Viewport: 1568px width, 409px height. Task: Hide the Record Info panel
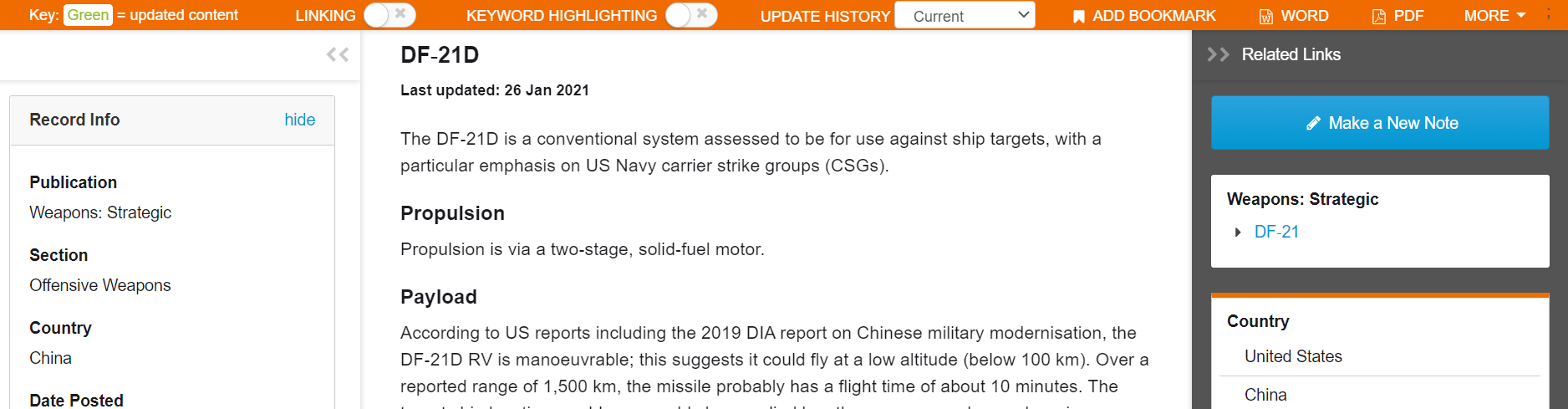pyautogui.click(x=299, y=120)
